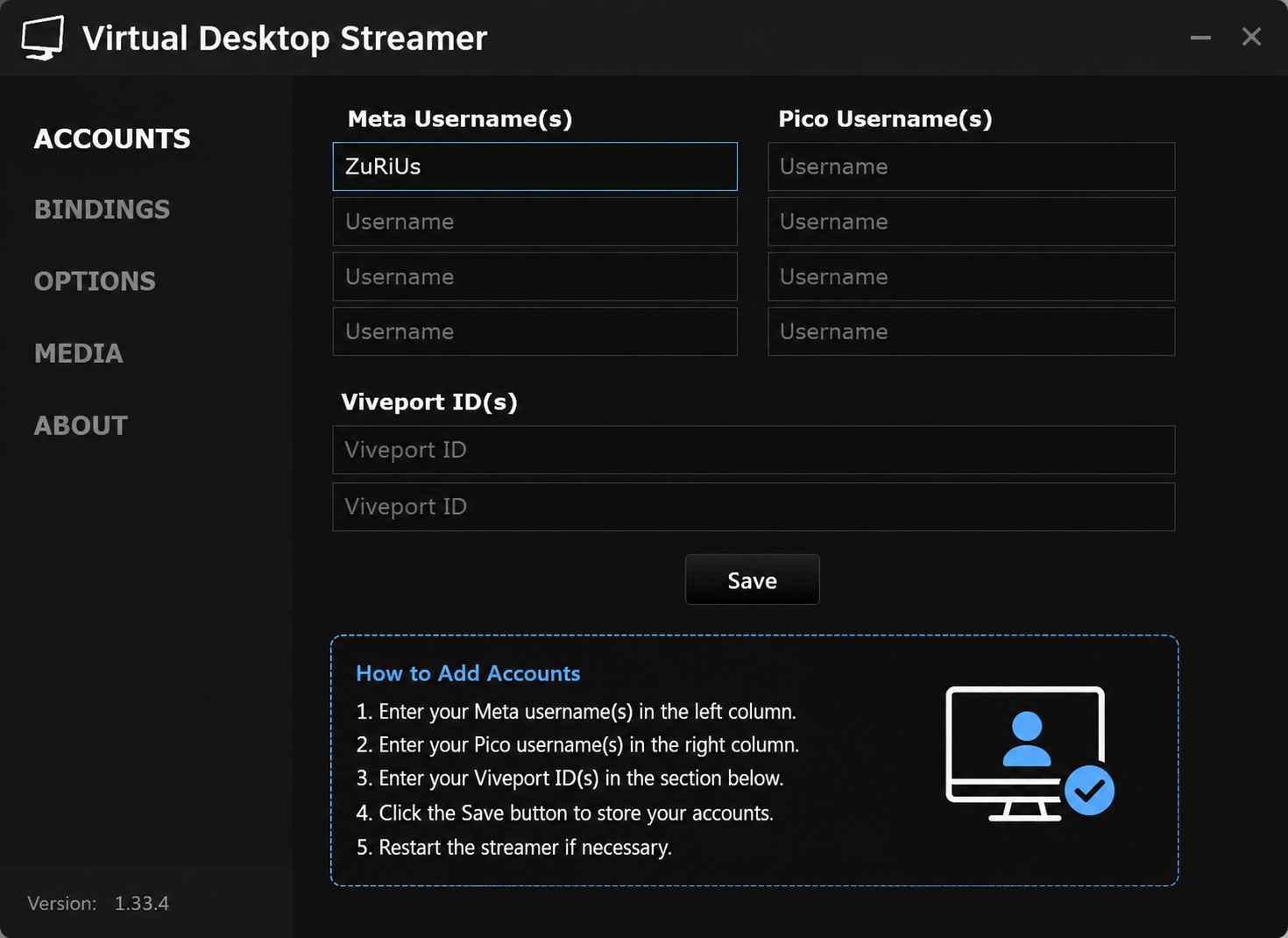Select the ACCOUNTS tab

pyautogui.click(x=112, y=139)
